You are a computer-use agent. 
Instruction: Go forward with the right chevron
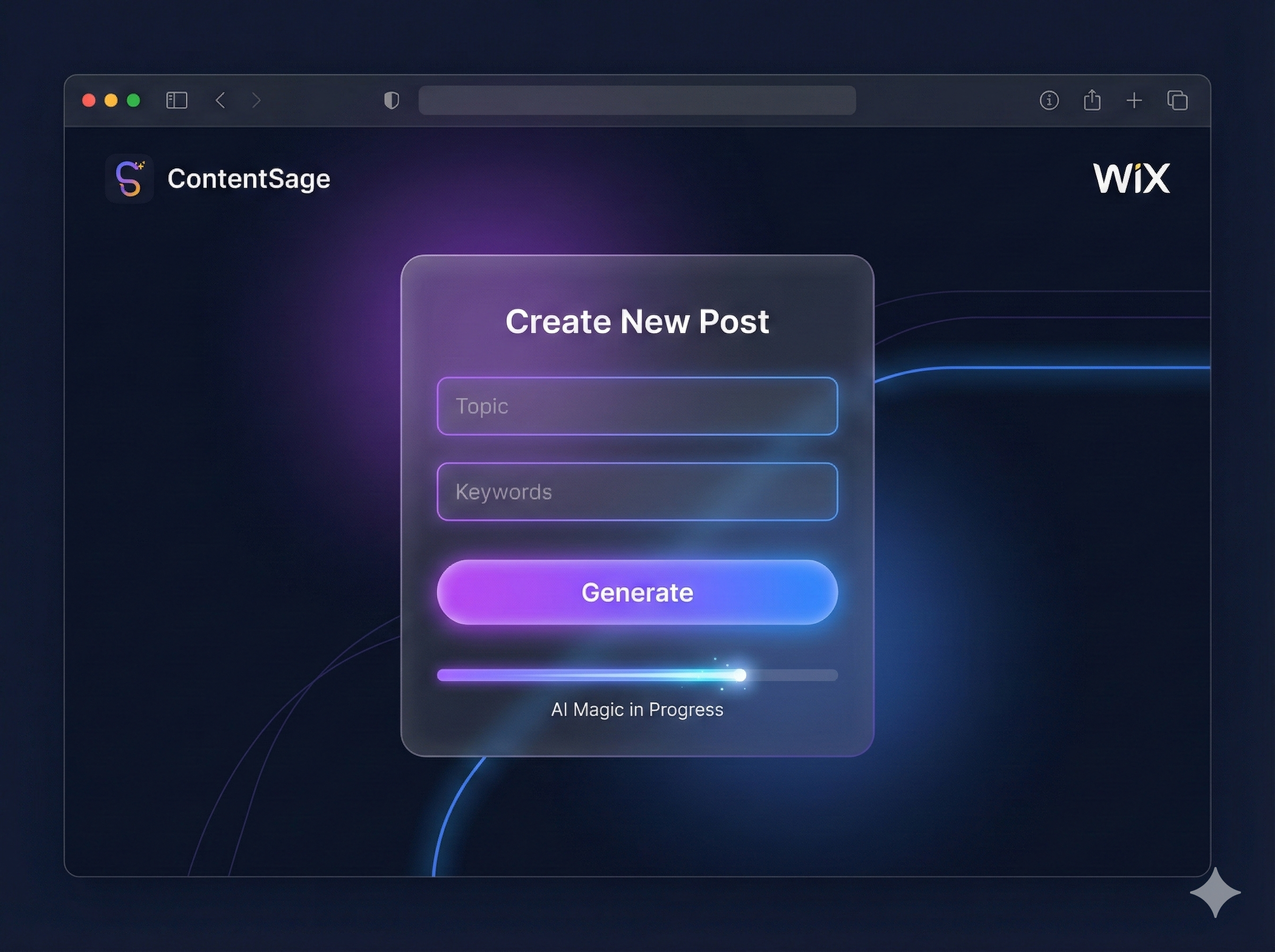click(x=257, y=100)
